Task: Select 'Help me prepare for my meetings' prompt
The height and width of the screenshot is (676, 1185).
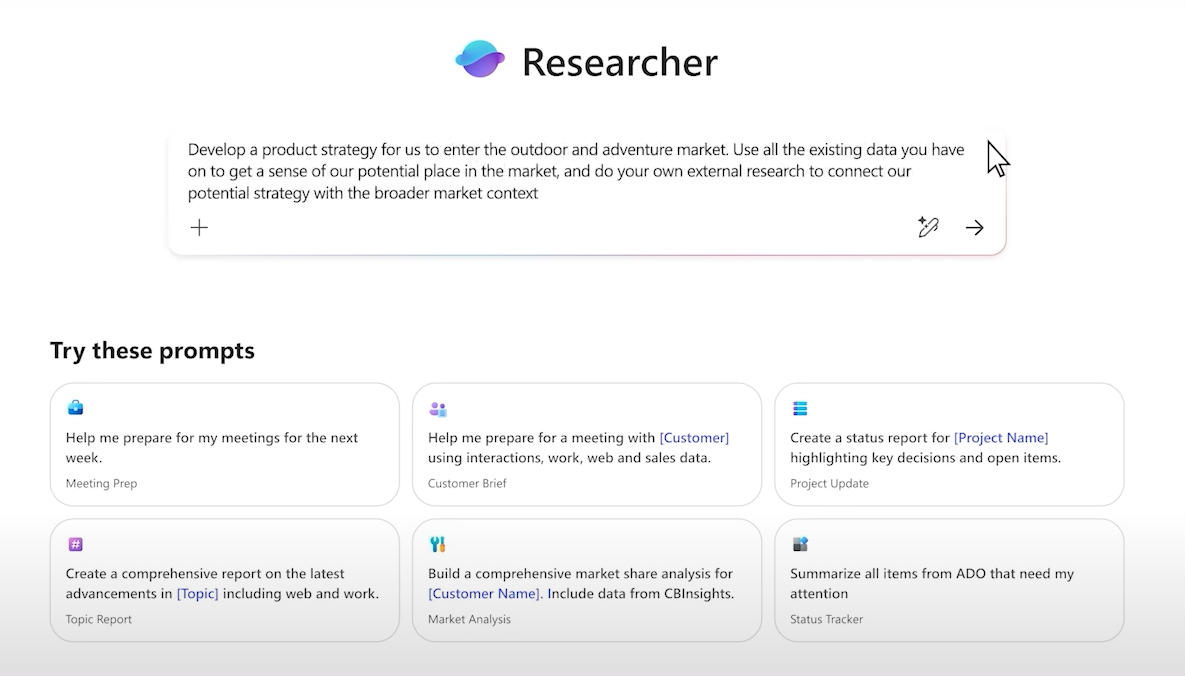Action: point(224,445)
